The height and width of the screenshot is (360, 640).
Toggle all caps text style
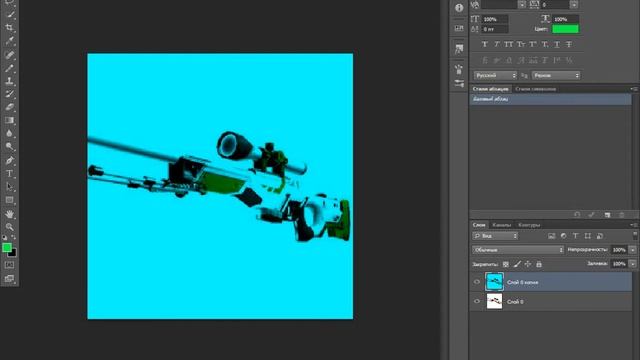509,44
